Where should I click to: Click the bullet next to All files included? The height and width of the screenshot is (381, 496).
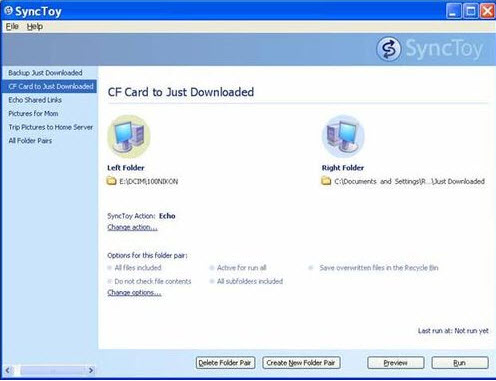(x=109, y=268)
